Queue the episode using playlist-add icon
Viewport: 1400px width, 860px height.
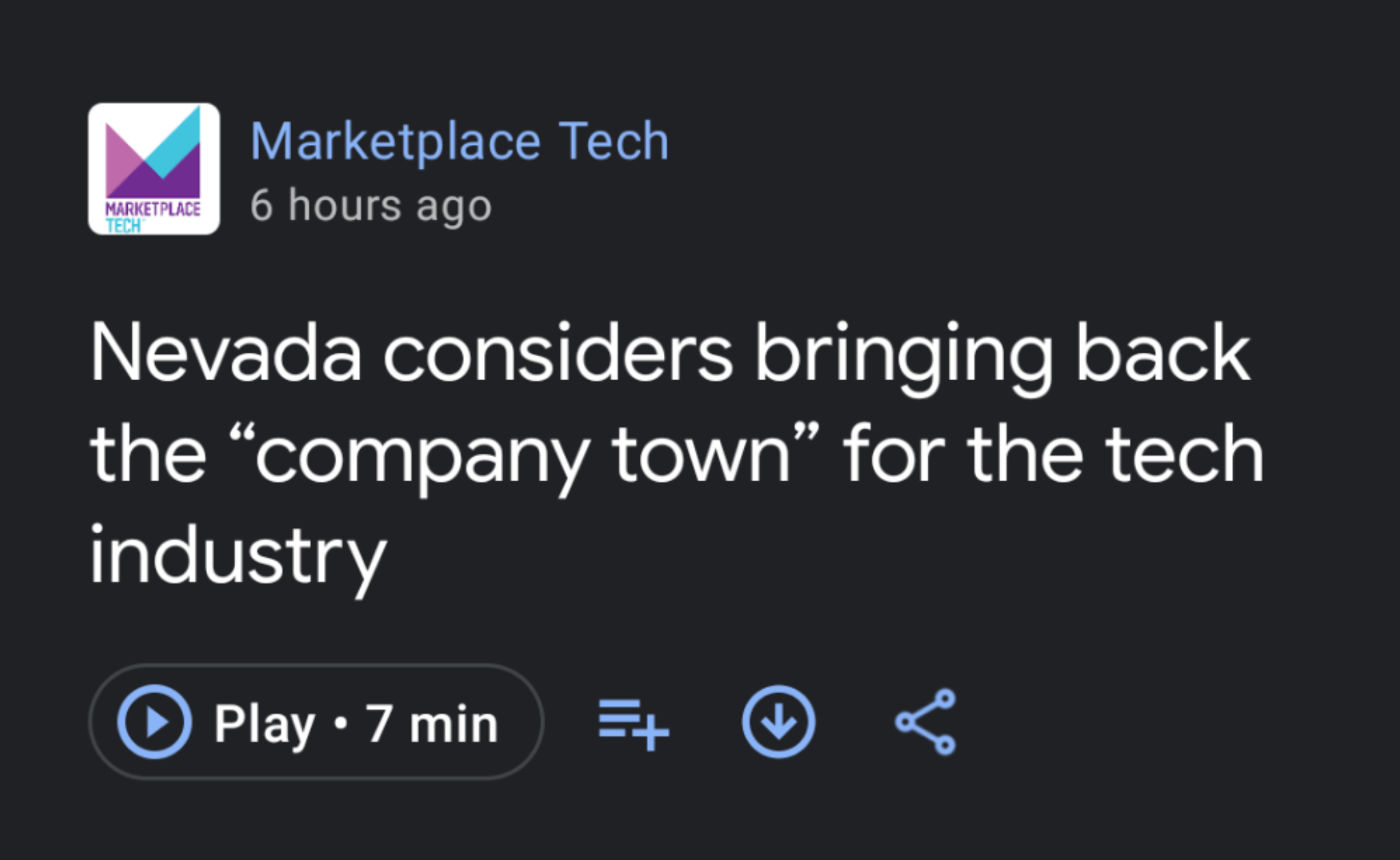point(634,723)
